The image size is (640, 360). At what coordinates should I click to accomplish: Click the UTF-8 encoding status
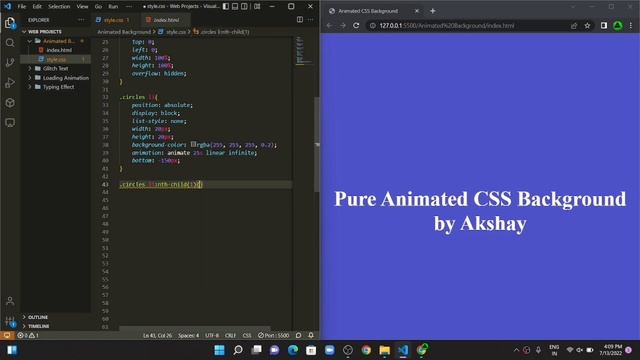coord(212,336)
